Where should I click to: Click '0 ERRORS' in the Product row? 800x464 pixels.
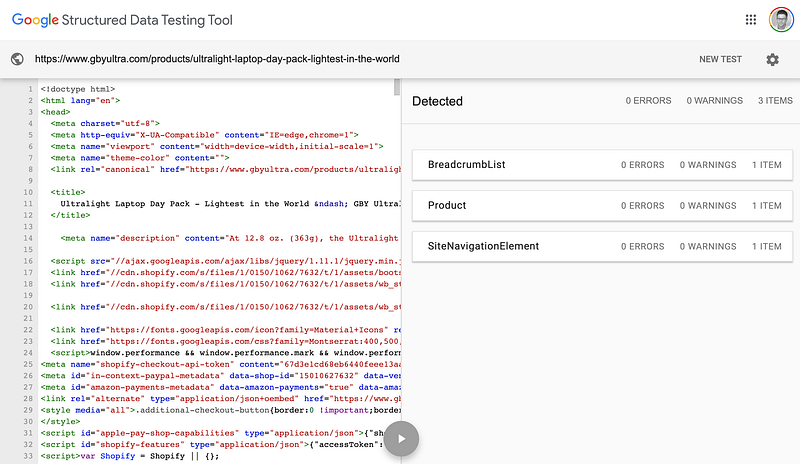pos(642,206)
